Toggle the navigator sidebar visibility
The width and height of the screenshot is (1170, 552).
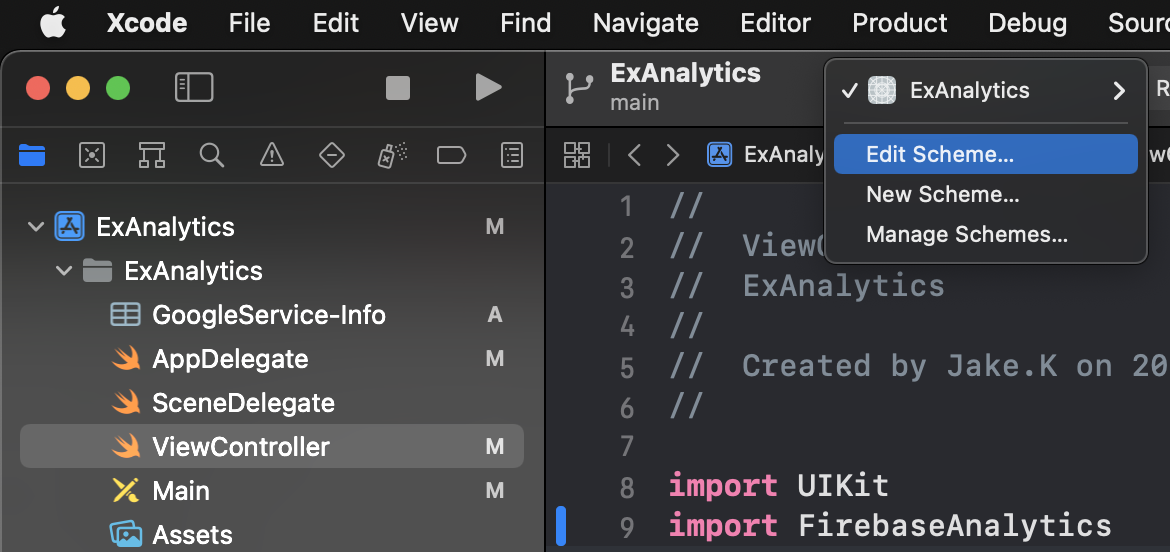[x=194, y=88]
